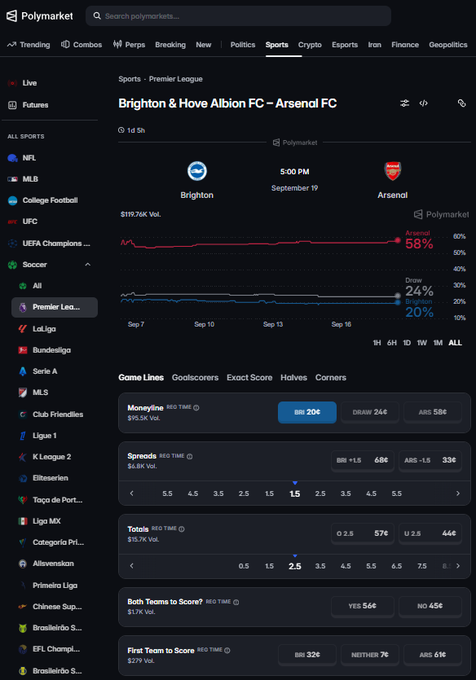Open the Politics tab
The image size is (476, 680).
tap(243, 45)
